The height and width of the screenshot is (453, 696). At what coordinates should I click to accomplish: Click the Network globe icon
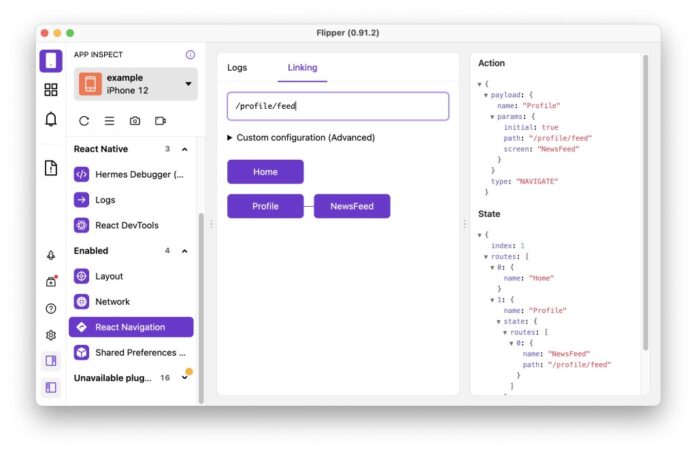click(81, 302)
